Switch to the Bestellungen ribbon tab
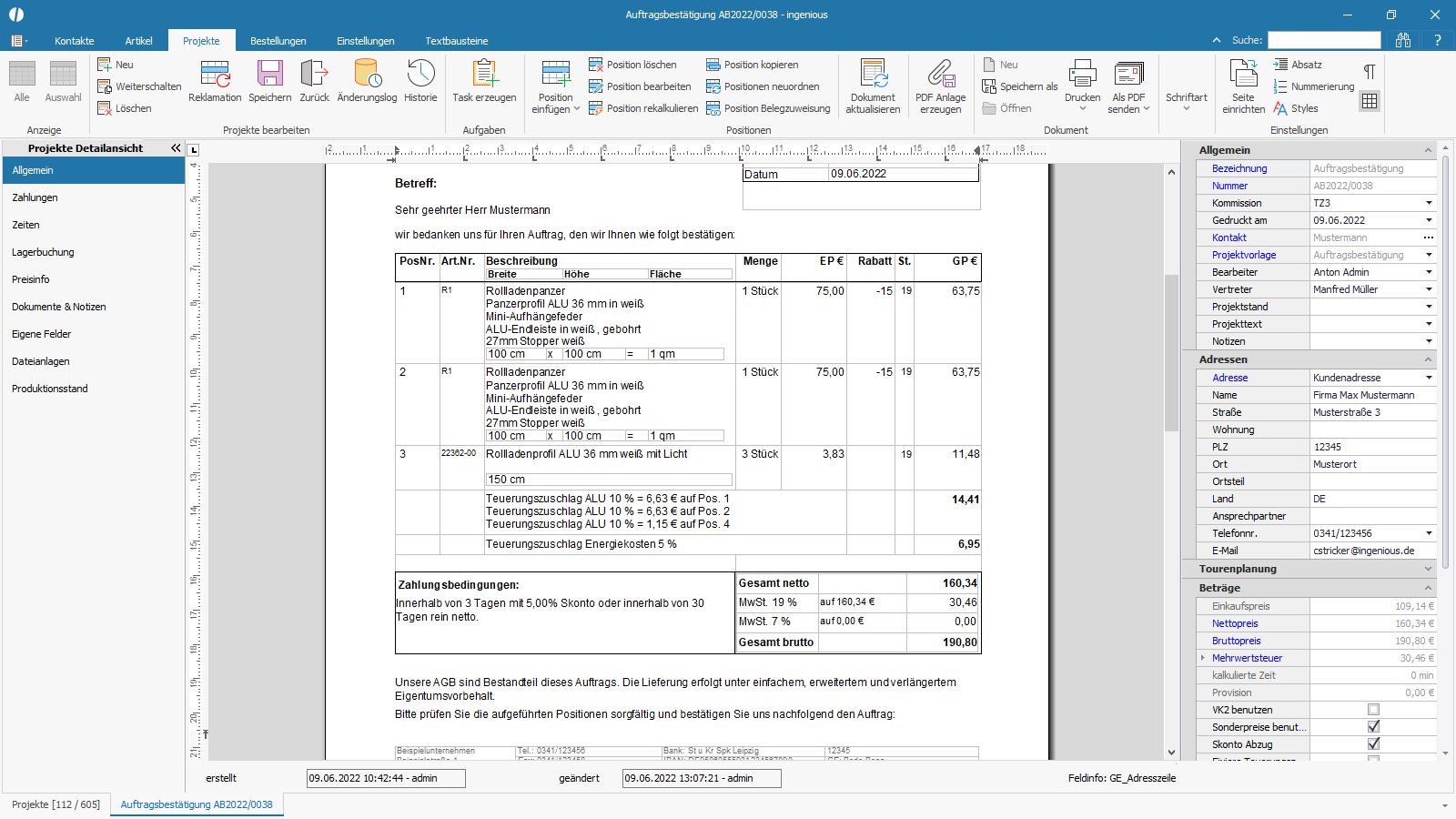 click(278, 41)
